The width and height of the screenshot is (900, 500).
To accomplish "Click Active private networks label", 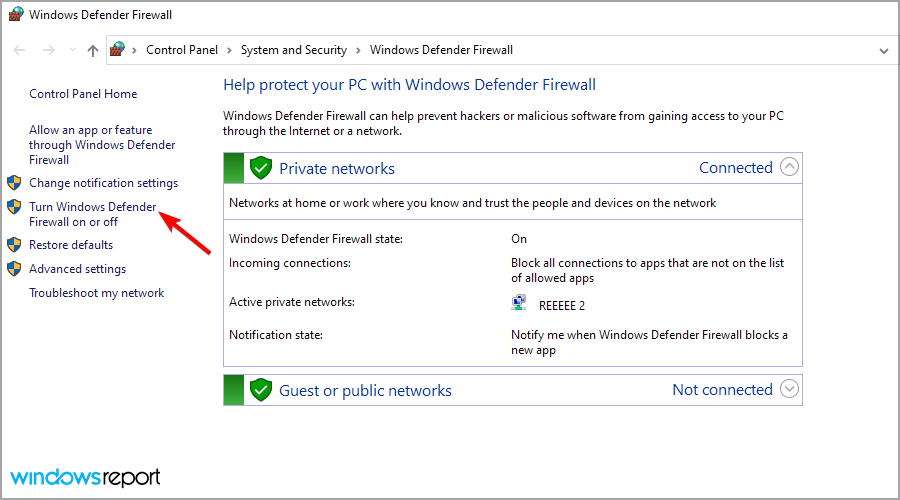I will click(292, 302).
